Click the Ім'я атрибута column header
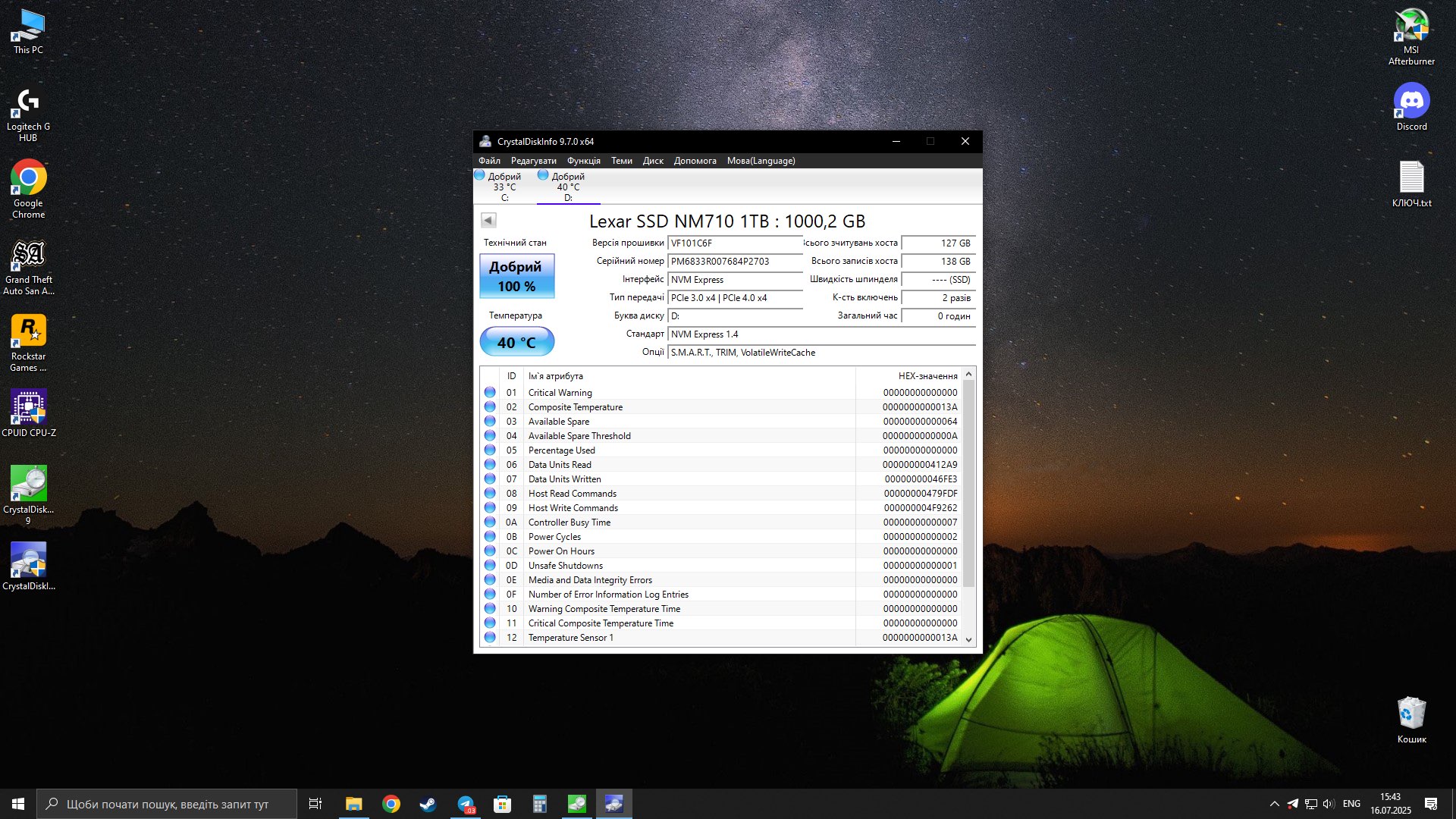 (x=689, y=376)
